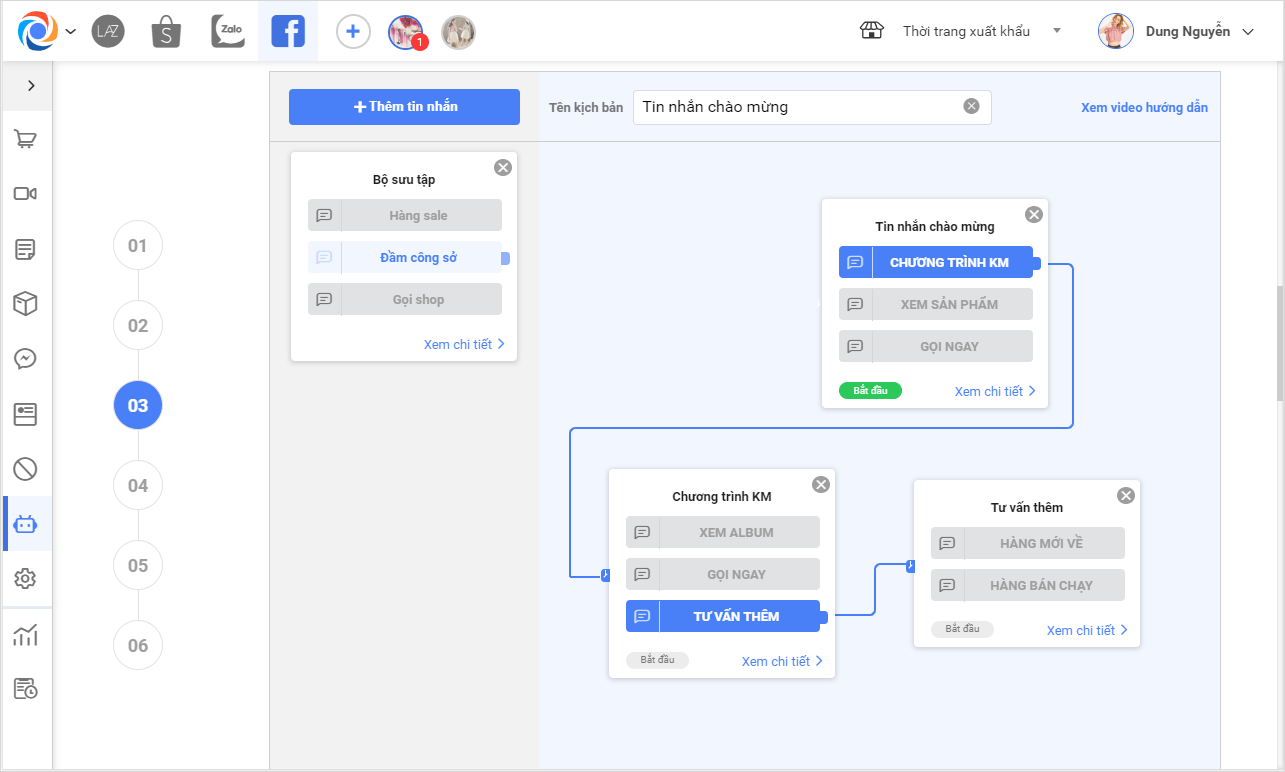Image resolution: width=1285 pixels, height=772 pixels.
Task: Open the blocked list sidebar icon
Action: [x=26, y=468]
